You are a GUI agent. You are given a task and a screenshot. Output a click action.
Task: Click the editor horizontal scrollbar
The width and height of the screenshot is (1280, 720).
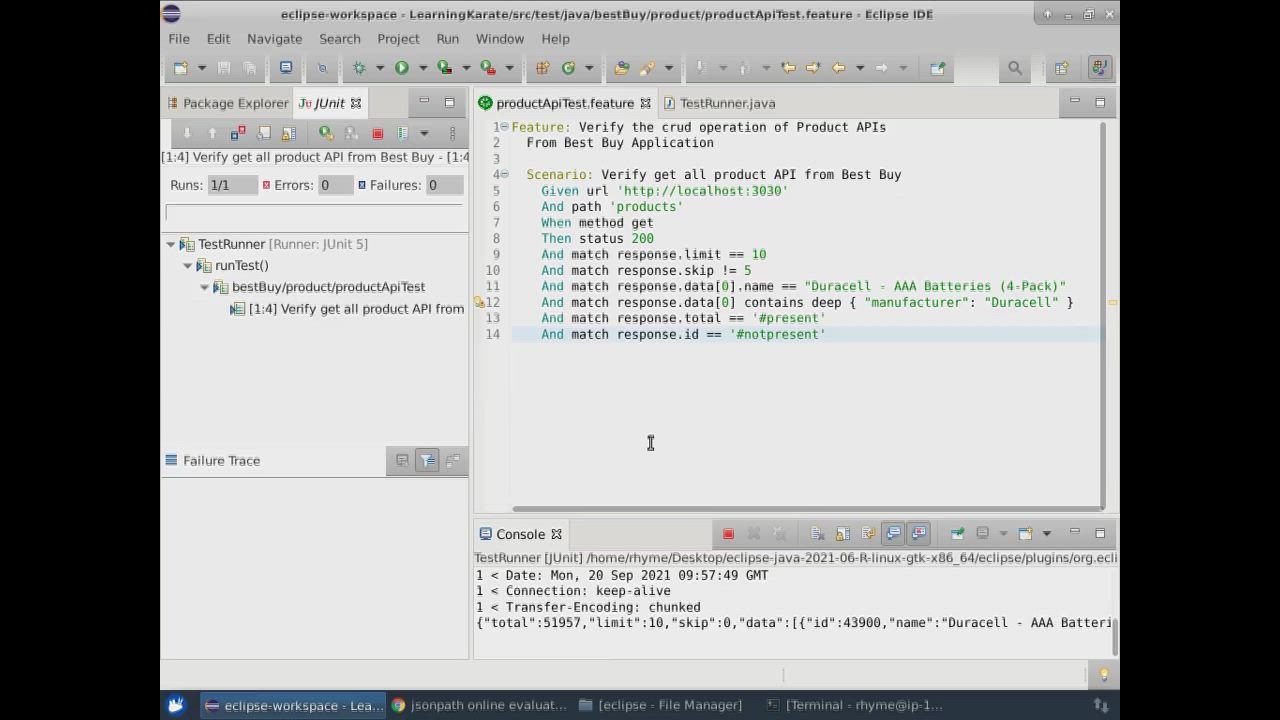click(x=807, y=509)
